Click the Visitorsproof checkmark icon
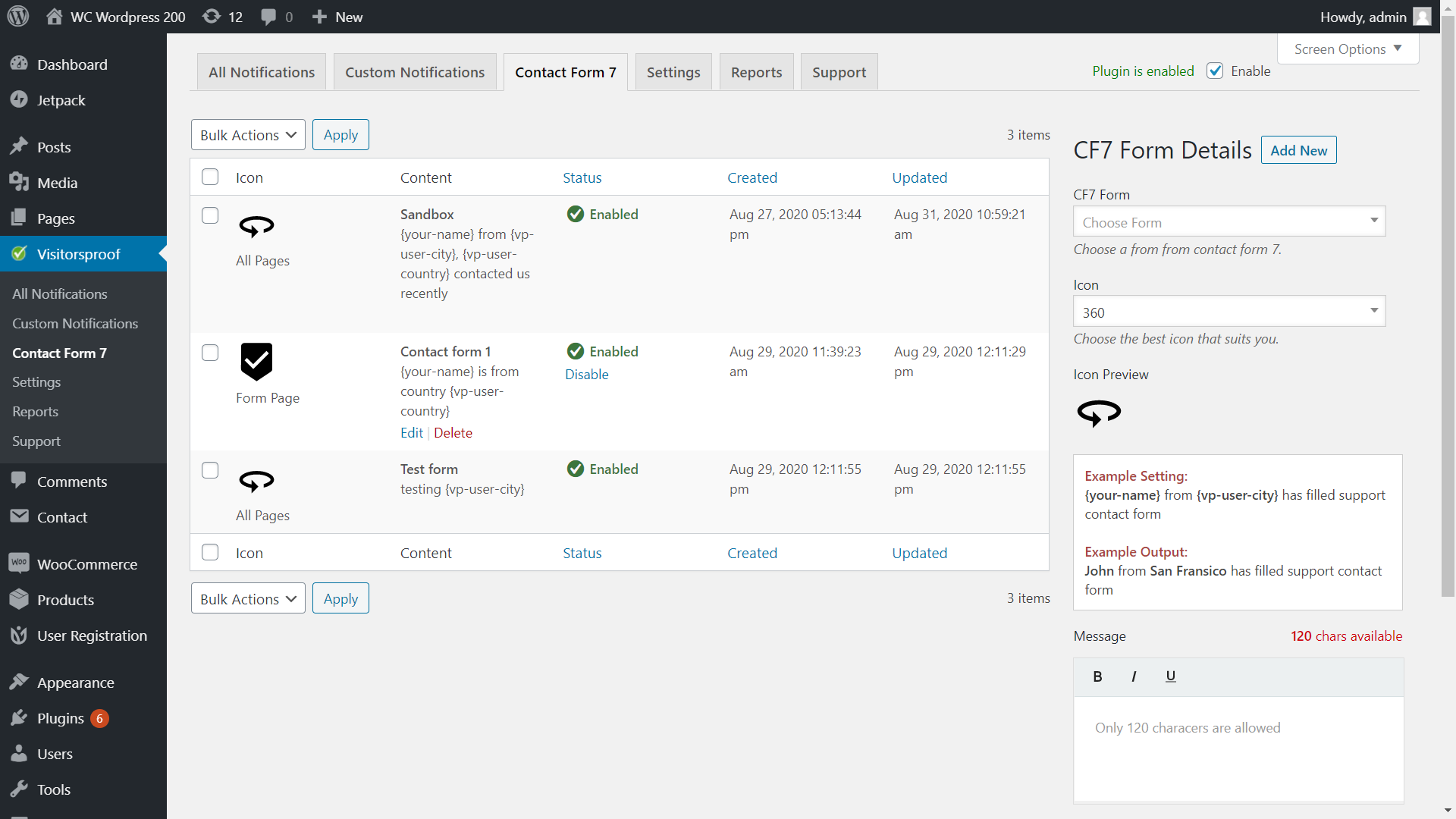Screen dimensions: 1456x819 [x=19, y=254]
